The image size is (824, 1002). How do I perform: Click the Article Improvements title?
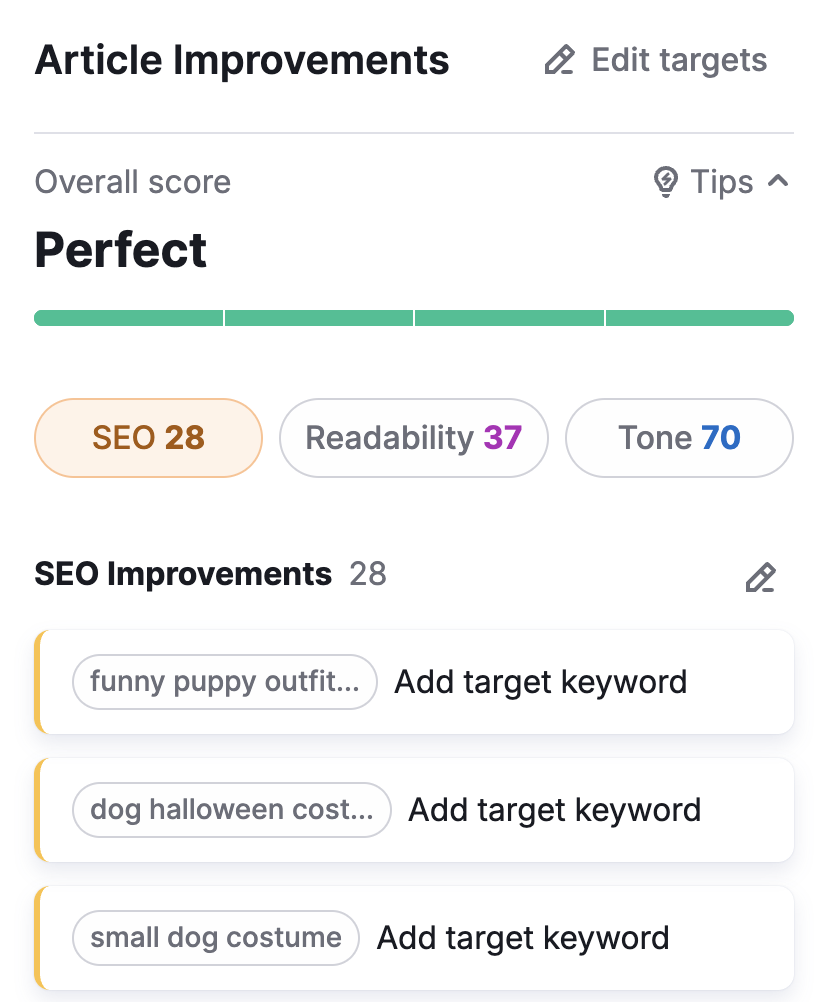pos(242,60)
